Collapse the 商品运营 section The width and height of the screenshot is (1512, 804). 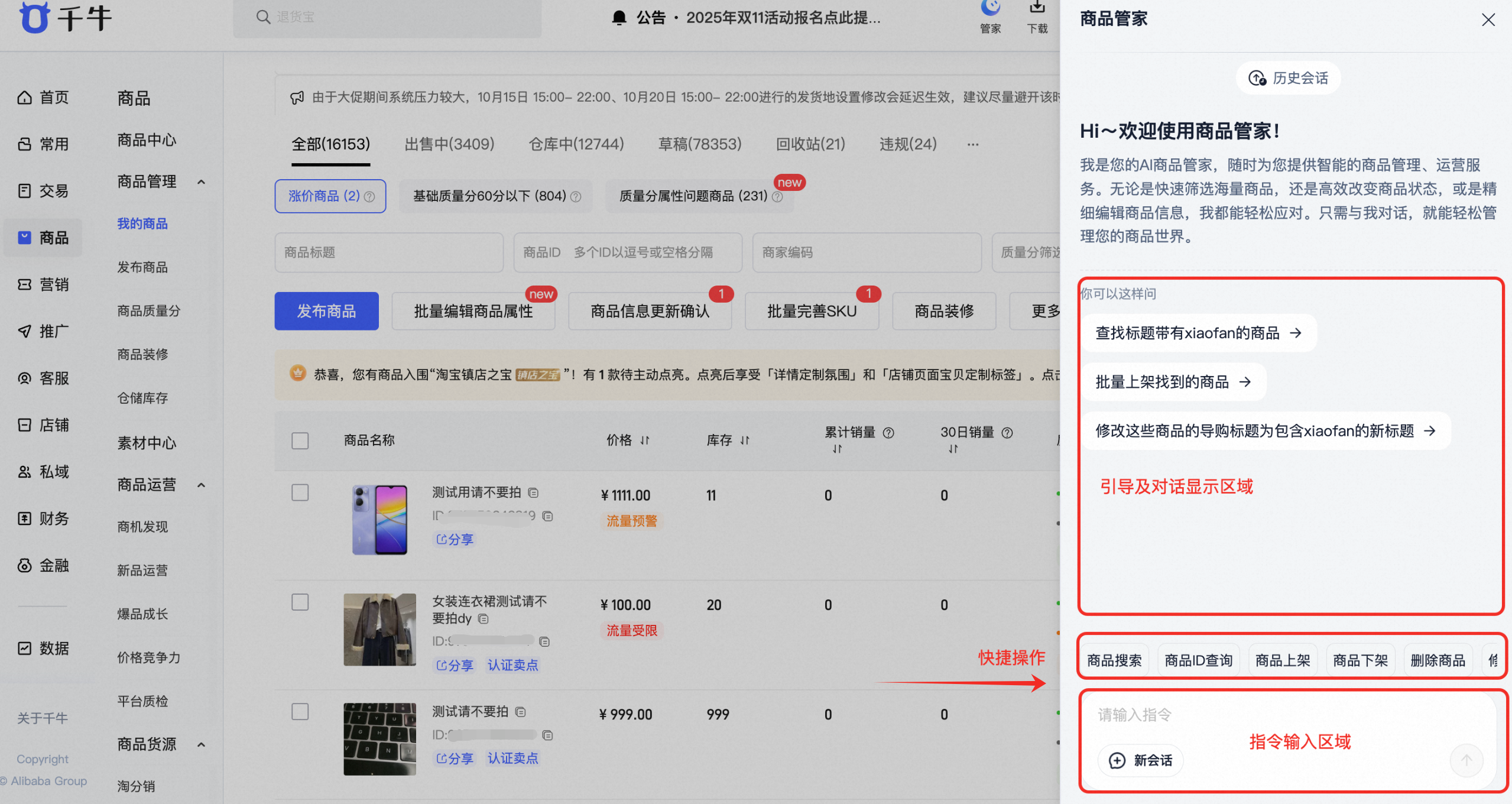[x=201, y=485]
